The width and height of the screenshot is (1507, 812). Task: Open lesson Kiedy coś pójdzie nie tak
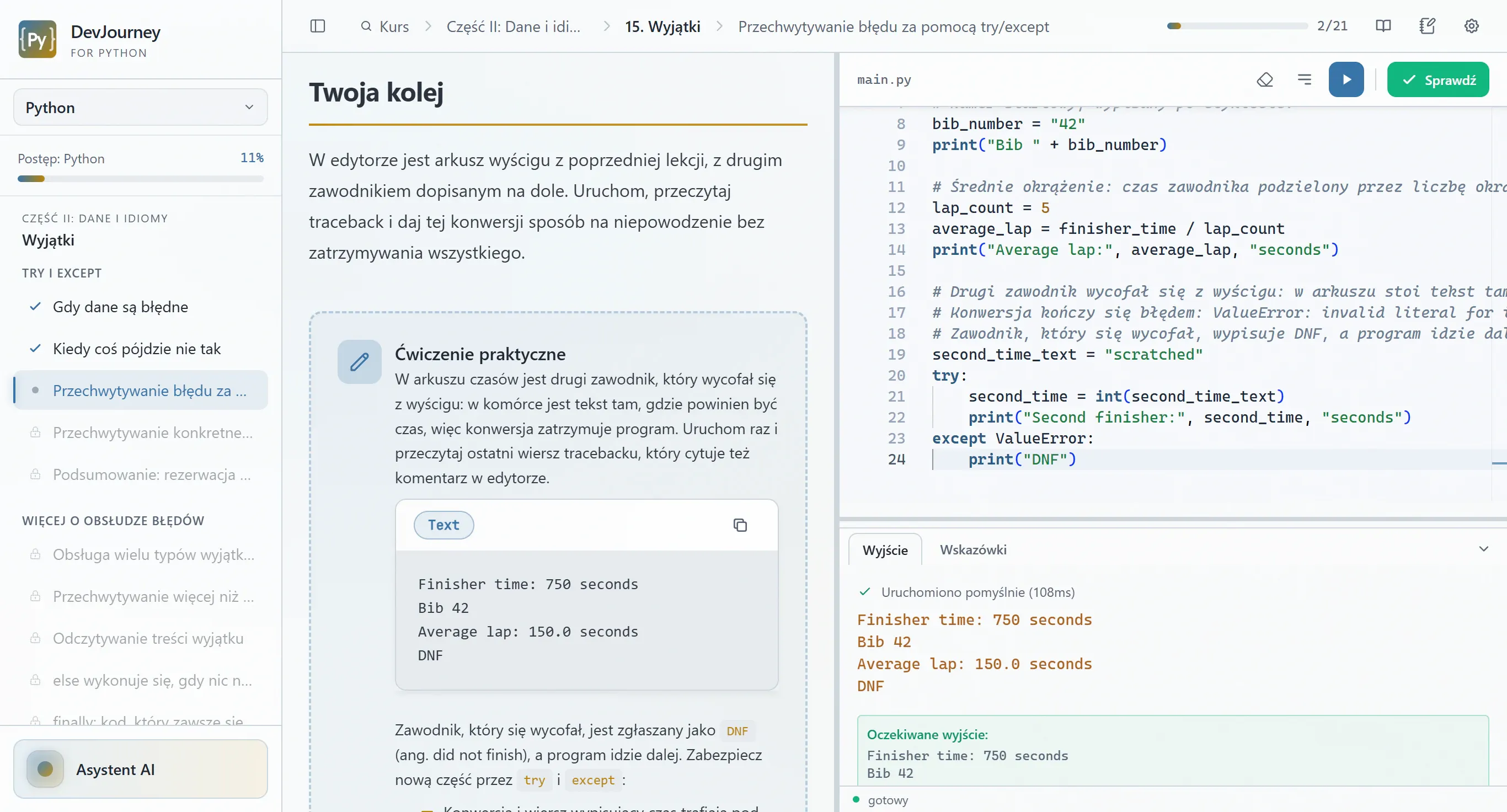tap(141, 349)
